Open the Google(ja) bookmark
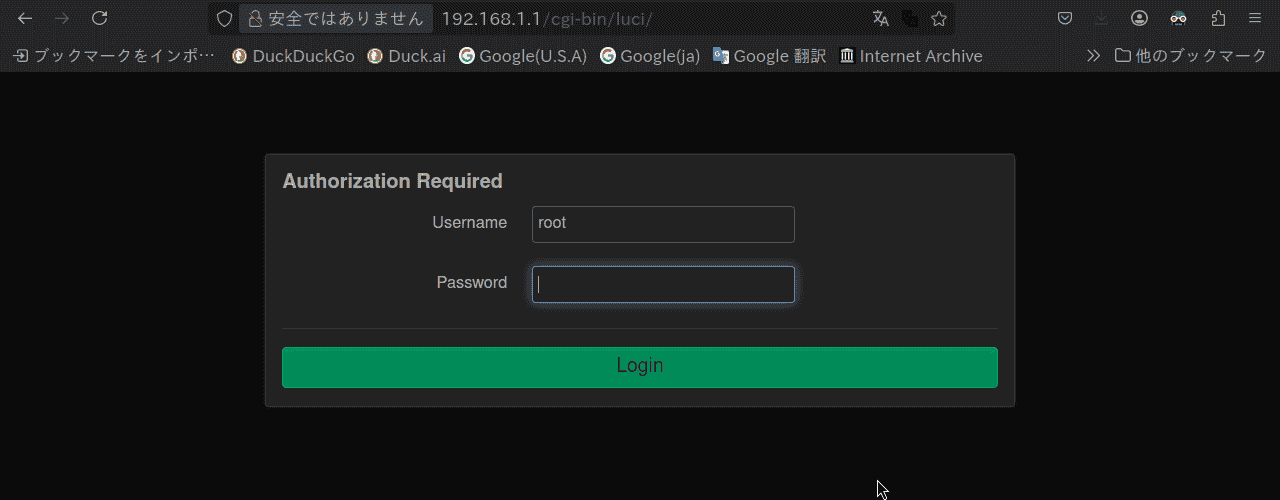 pos(650,56)
